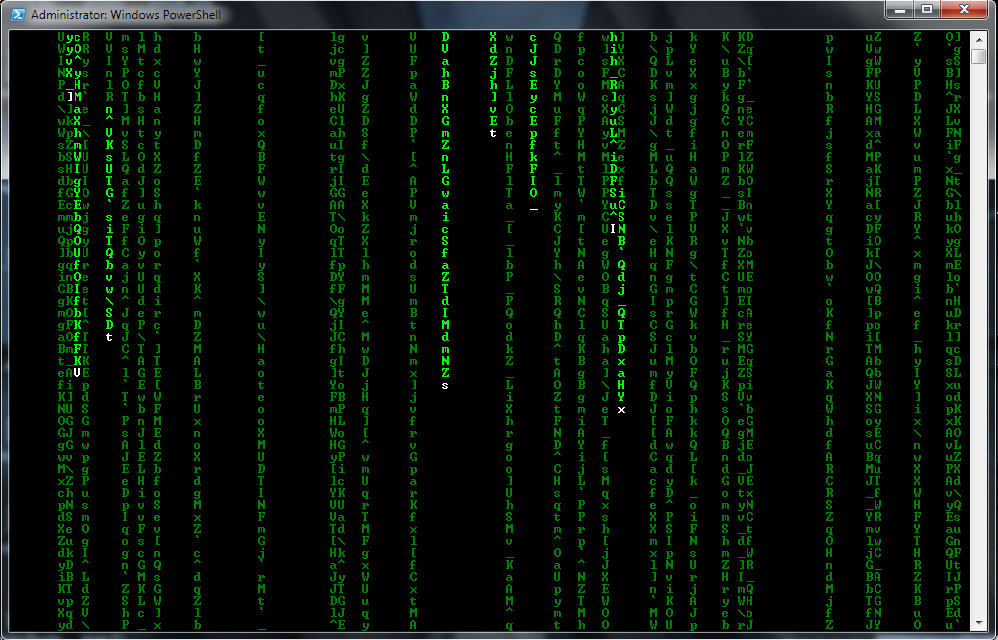The width and height of the screenshot is (998, 640).
Task: Click the white 'x' below bright 'HY'
Action: pyautogui.click(x=621, y=410)
